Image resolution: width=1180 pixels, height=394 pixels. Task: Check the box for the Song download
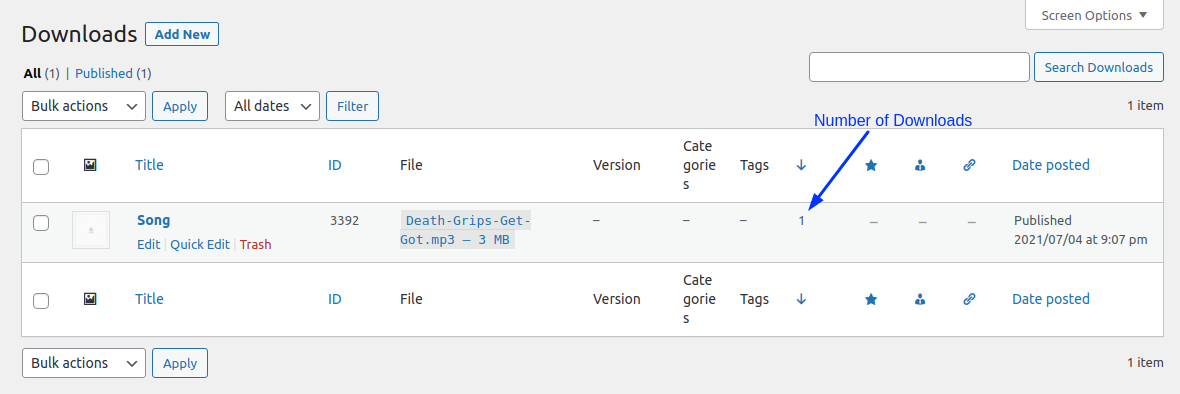(x=41, y=223)
